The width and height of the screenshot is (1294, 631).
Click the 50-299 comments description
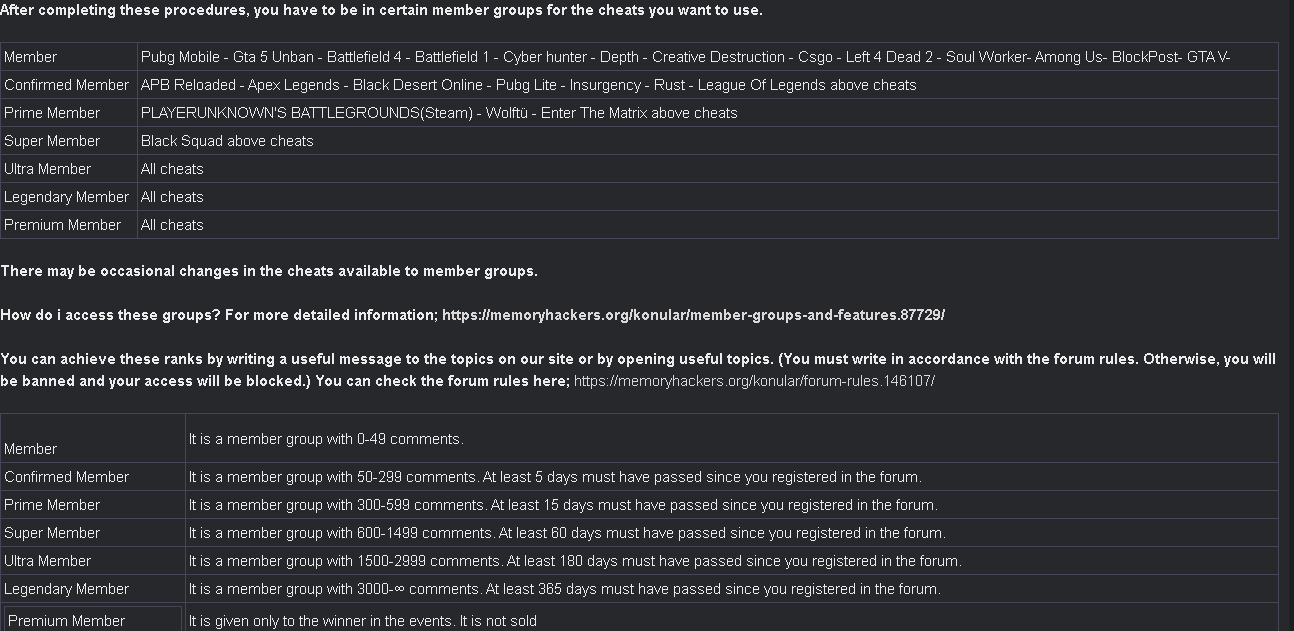click(555, 477)
